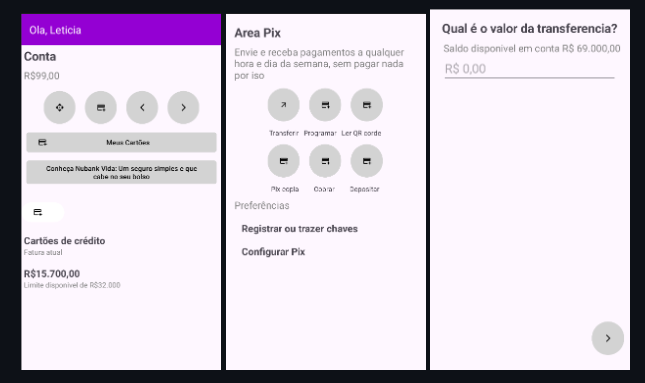The image size is (645, 383).
Task: Open Registrar ou trazer chaves
Action: click(x=299, y=229)
